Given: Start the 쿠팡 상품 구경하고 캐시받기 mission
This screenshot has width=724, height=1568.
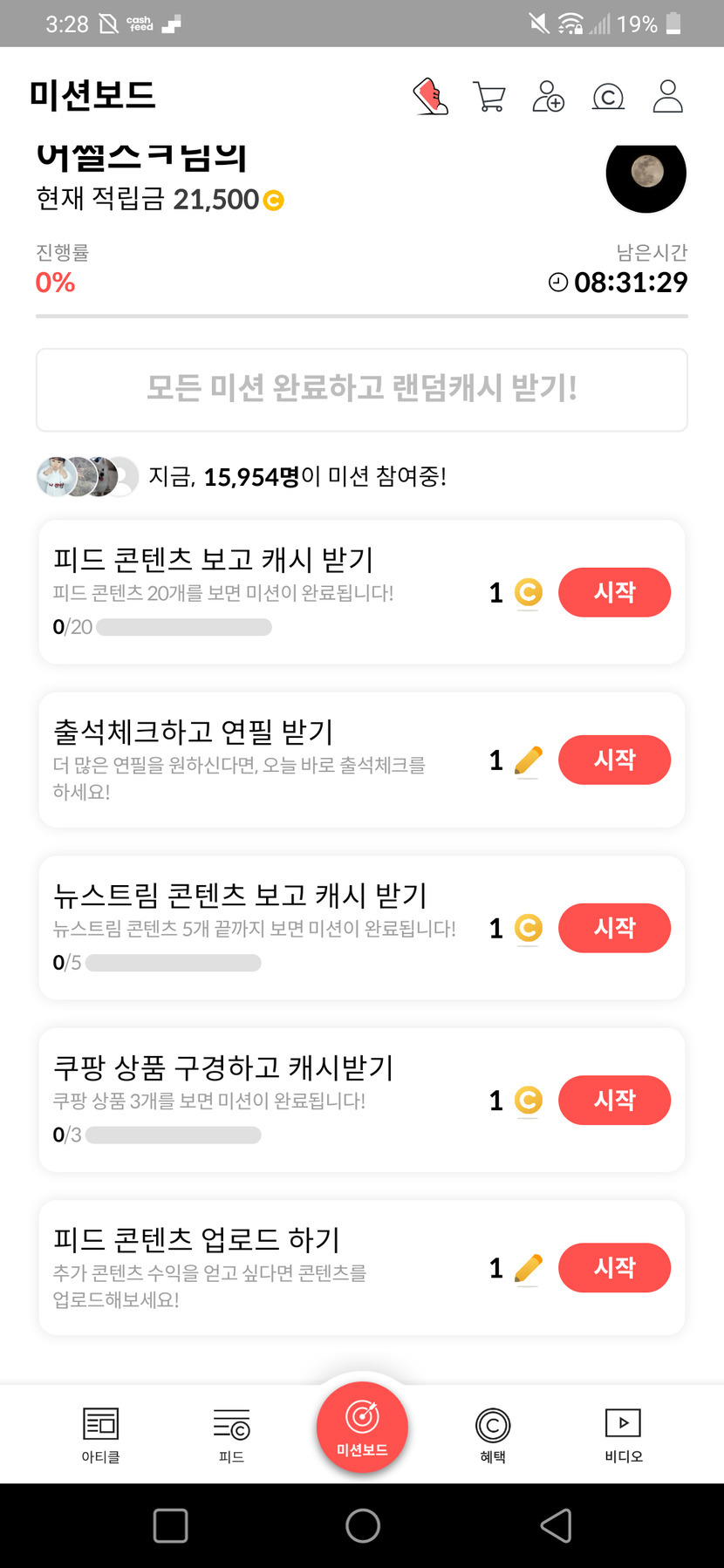Looking at the screenshot, I should 614,1101.
